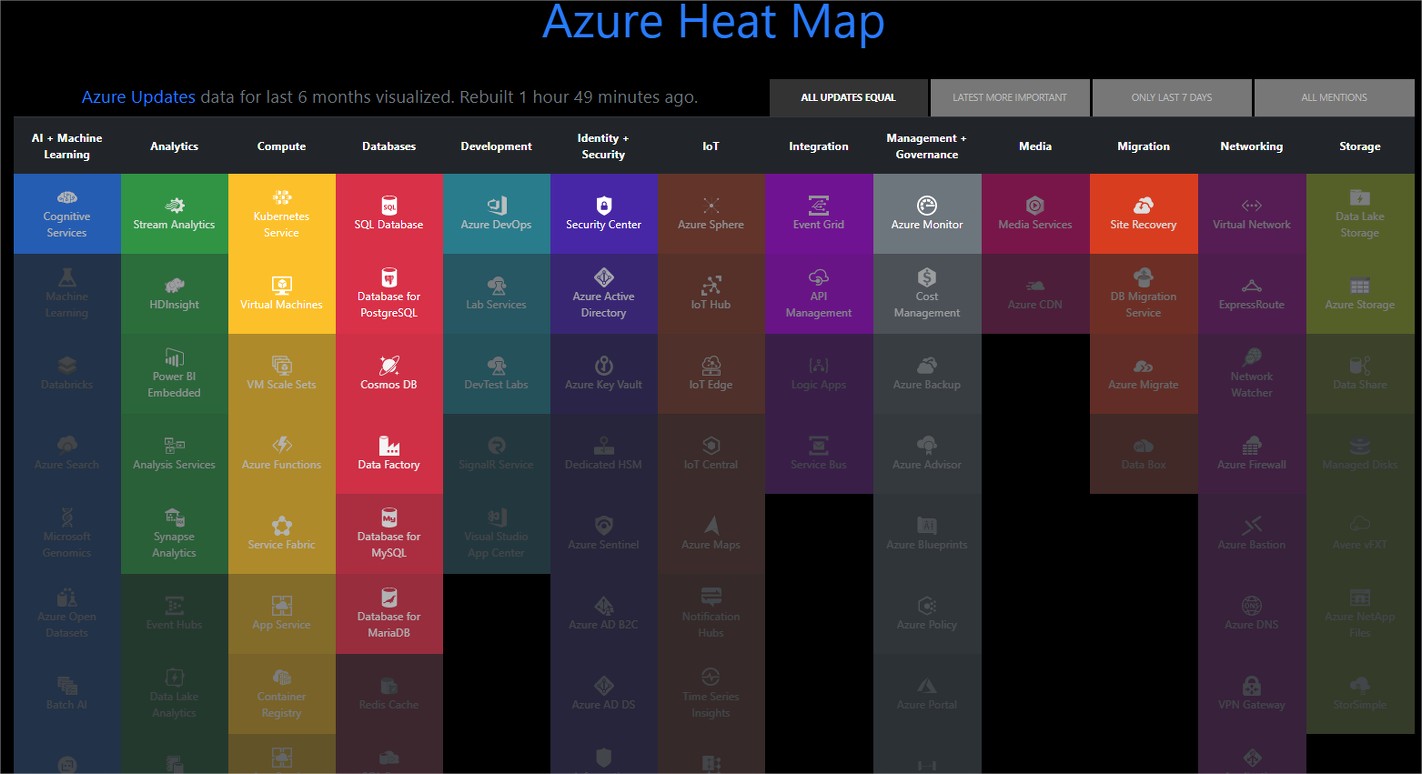Open the DevTest Labs tile
Screen dimensions: 1422x774
coord(496,374)
